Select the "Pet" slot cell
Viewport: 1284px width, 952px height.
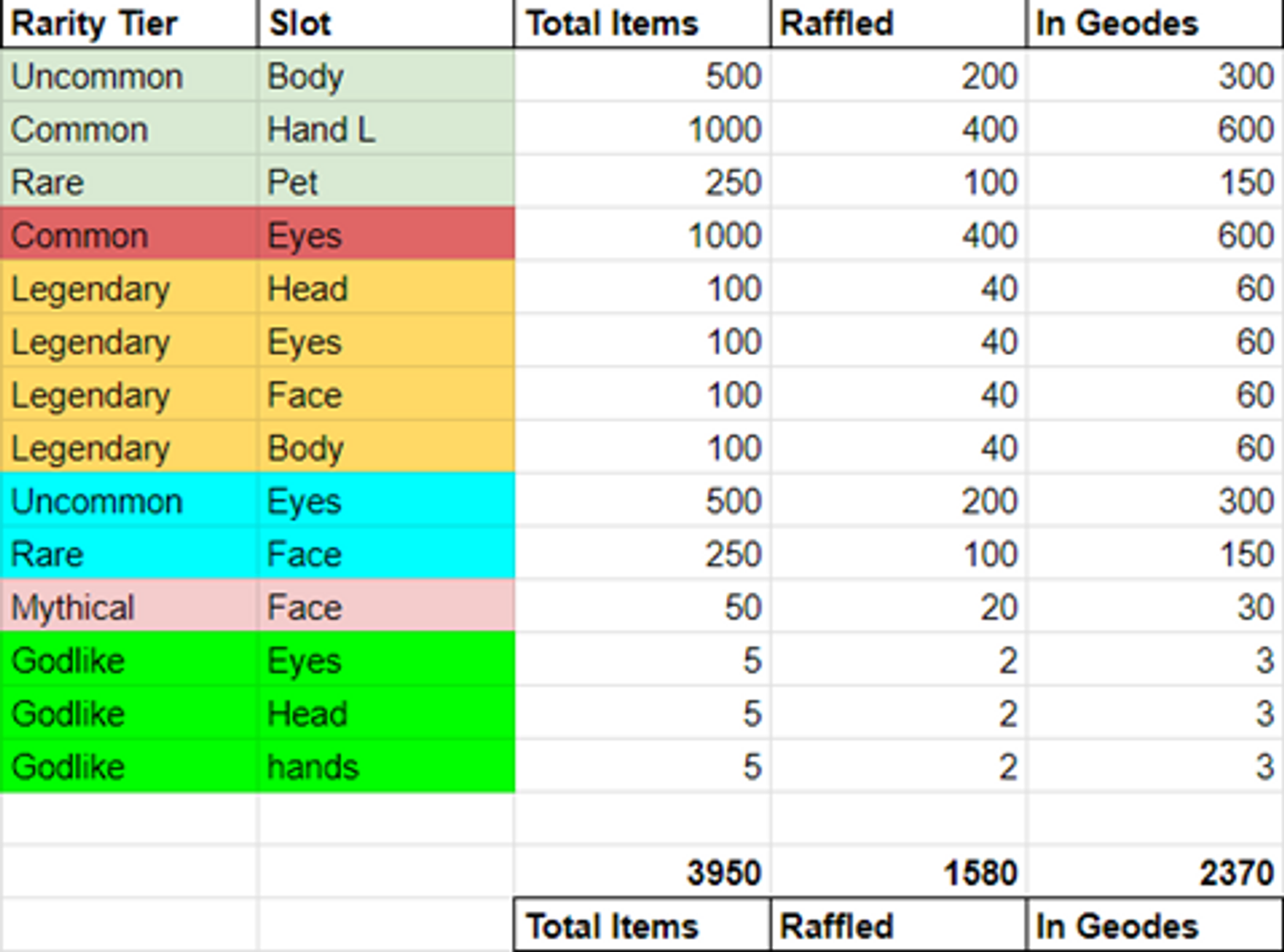[x=385, y=182]
